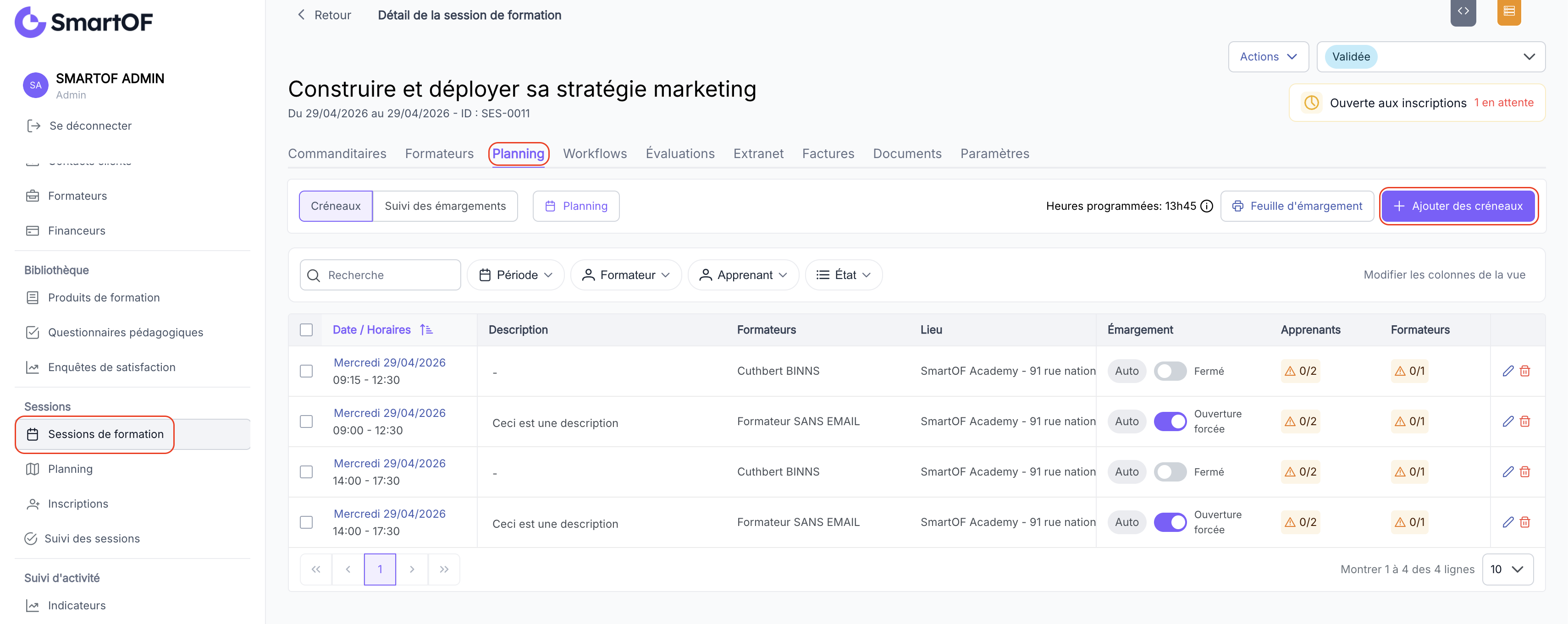The image size is (1568, 624).
Task: Click Se déconnecter
Action: pyautogui.click(x=79, y=126)
